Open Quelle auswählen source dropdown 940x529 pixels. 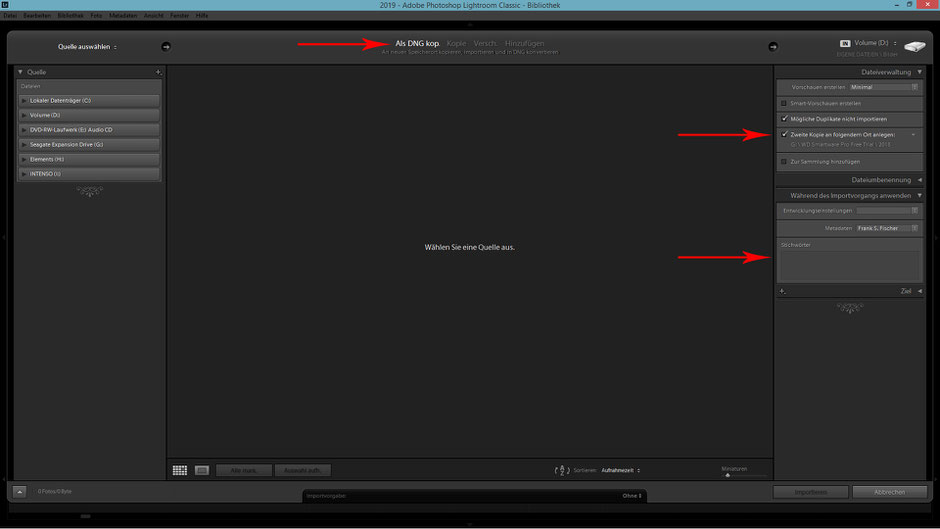(x=88, y=47)
